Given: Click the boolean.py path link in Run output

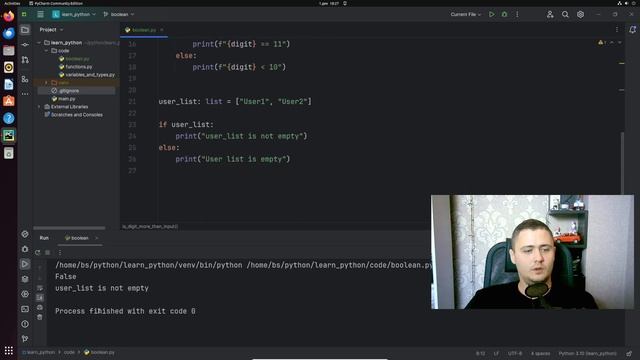Looking at the screenshot, I should pos(339,265).
